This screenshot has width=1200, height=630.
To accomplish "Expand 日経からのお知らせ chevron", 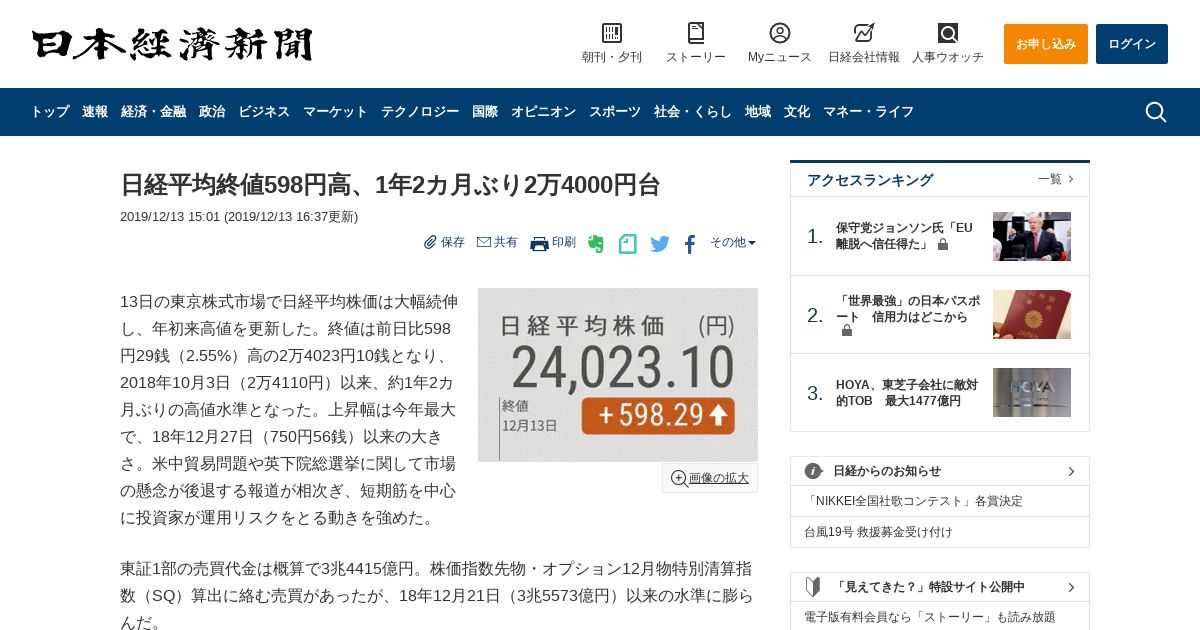I will [1071, 471].
